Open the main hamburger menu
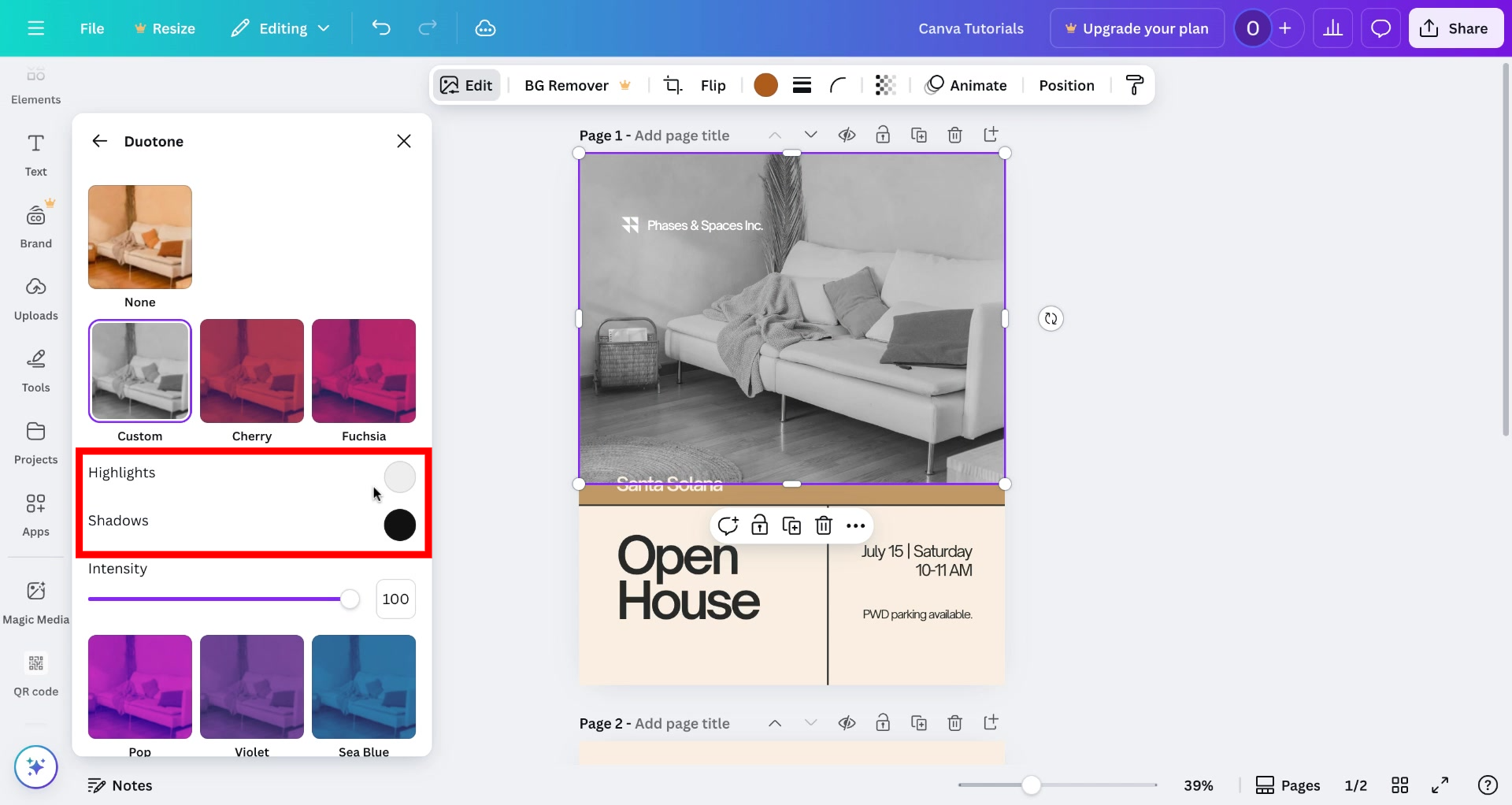This screenshot has height=805, width=1512. [x=35, y=28]
